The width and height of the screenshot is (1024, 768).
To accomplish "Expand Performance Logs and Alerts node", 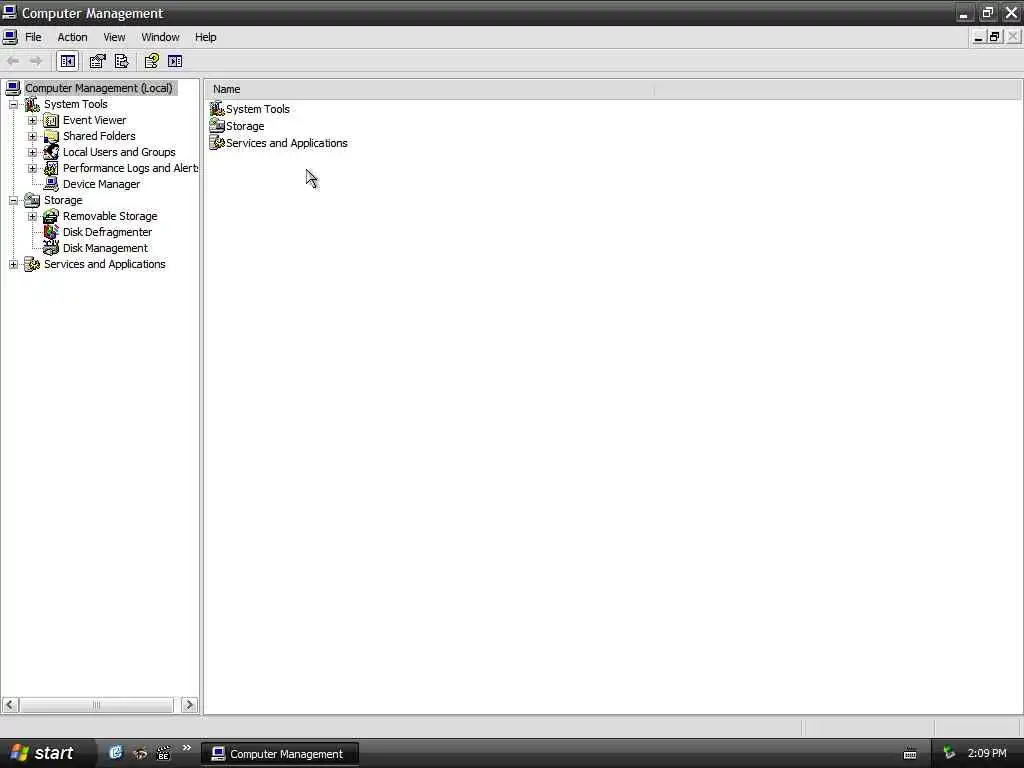I will tap(32, 168).
